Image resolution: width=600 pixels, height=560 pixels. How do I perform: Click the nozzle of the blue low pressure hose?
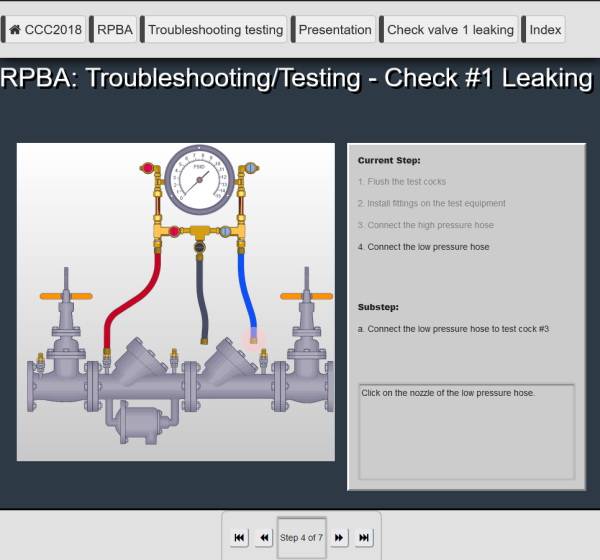point(253,338)
